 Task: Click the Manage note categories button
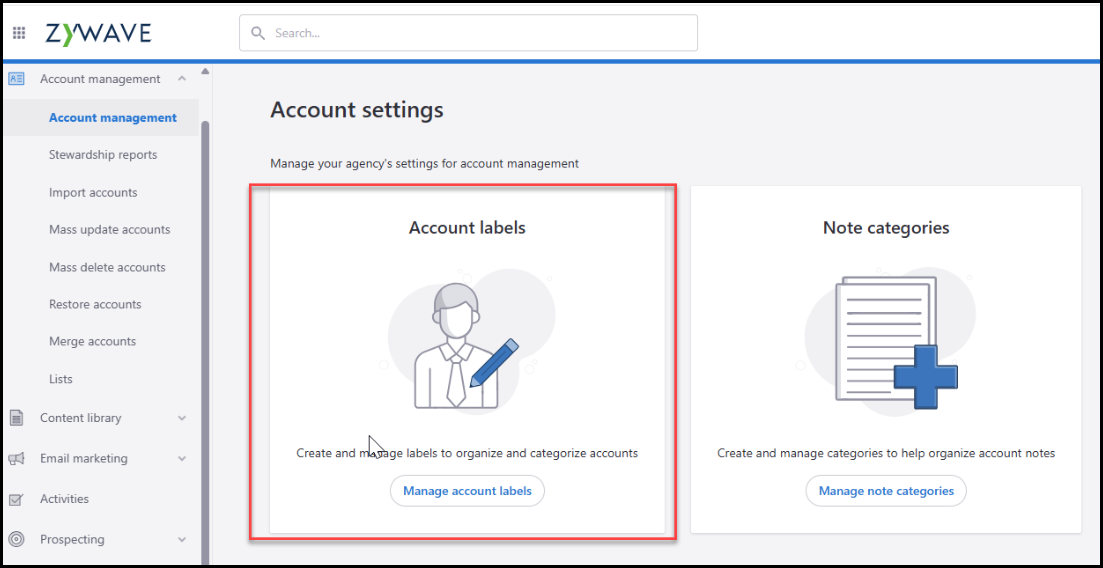click(886, 491)
